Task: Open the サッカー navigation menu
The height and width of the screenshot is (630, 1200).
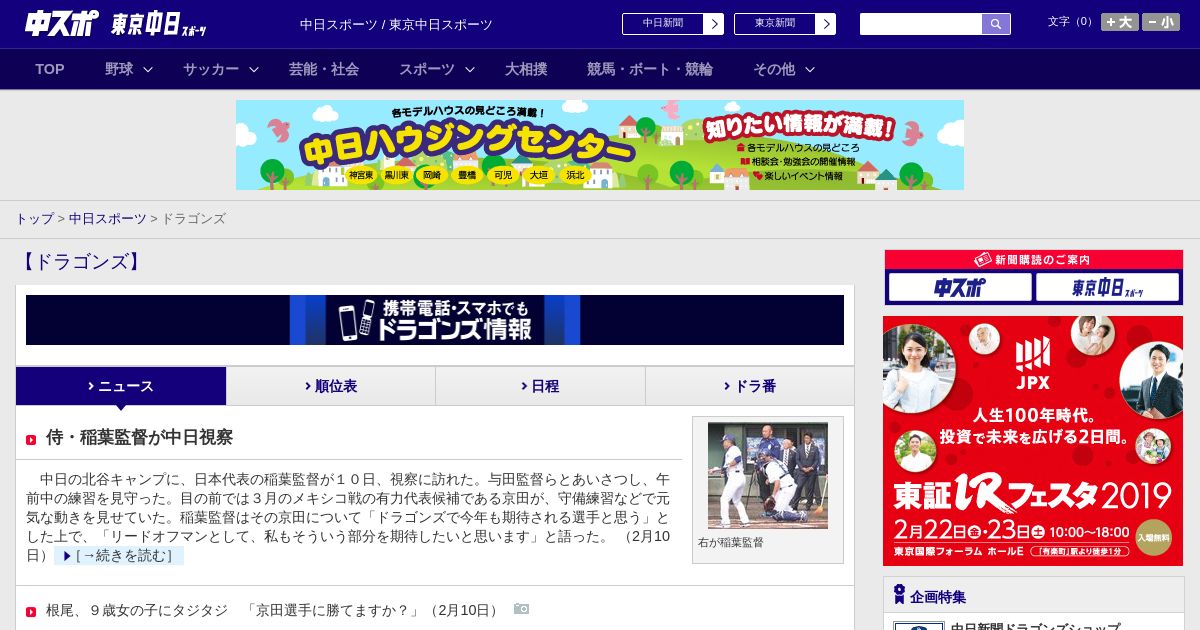Action: [221, 69]
